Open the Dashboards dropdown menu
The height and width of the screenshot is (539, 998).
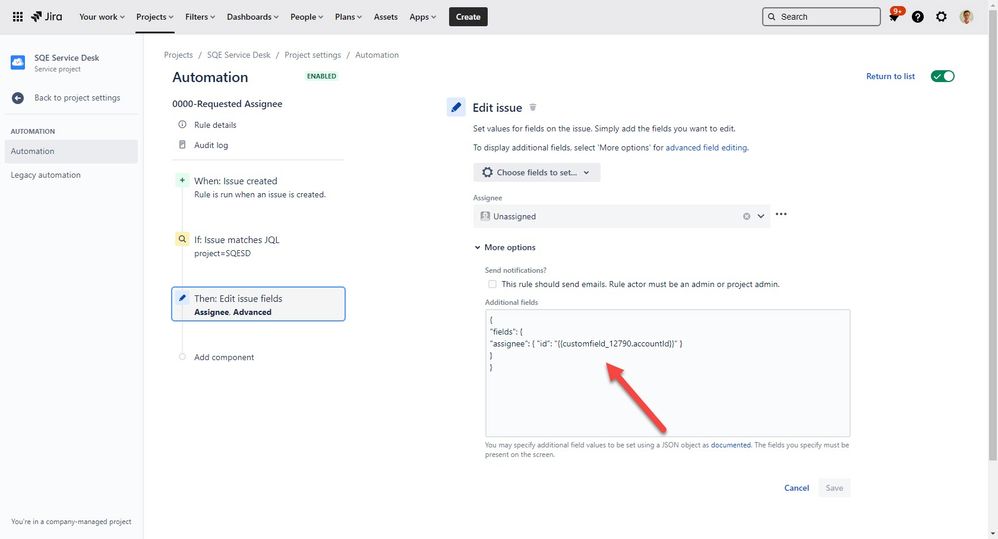253,17
